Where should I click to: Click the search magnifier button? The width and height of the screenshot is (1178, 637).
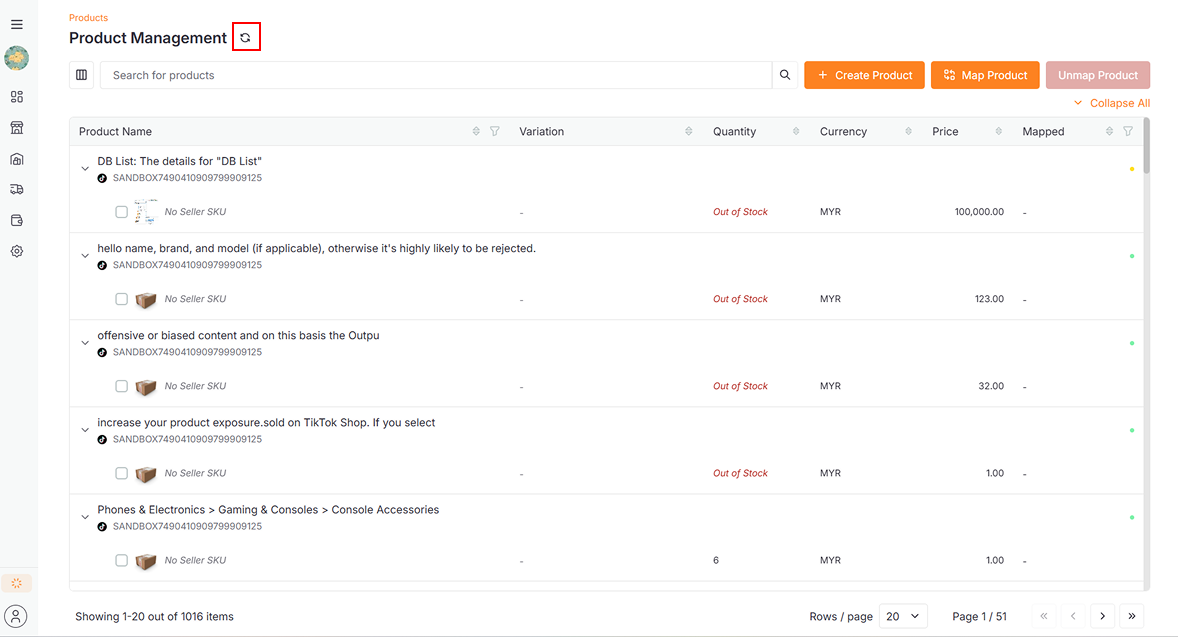click(785, 75)
